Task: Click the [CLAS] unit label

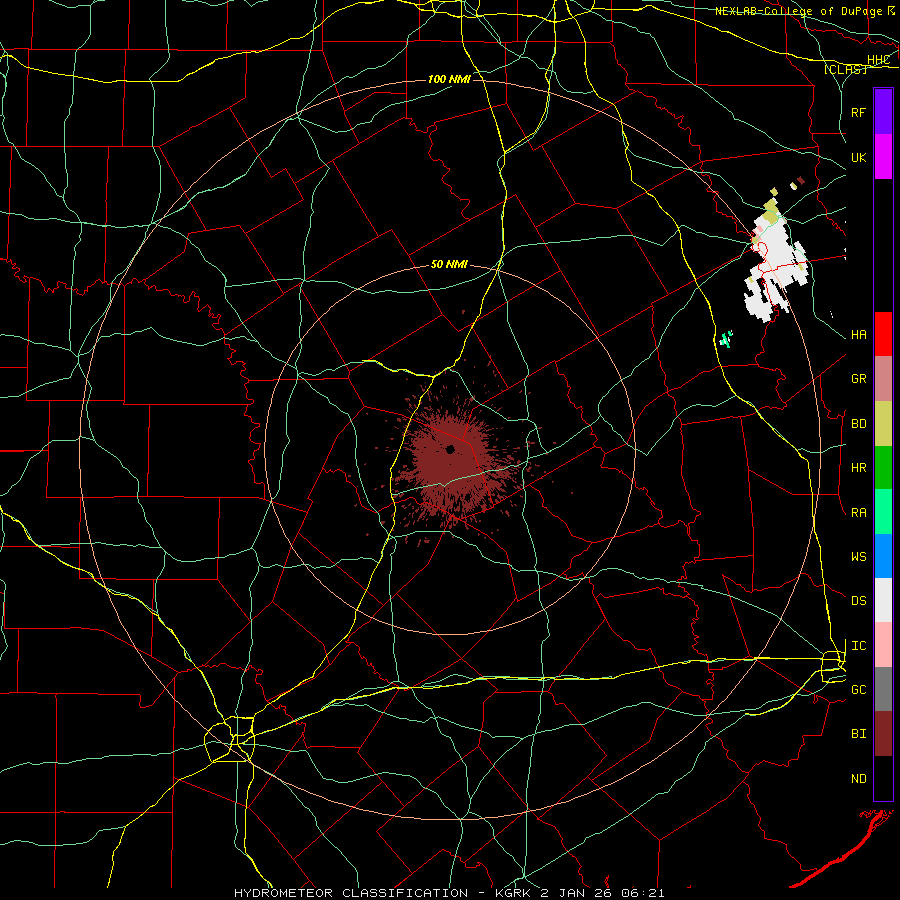Action: coord(845,69)
